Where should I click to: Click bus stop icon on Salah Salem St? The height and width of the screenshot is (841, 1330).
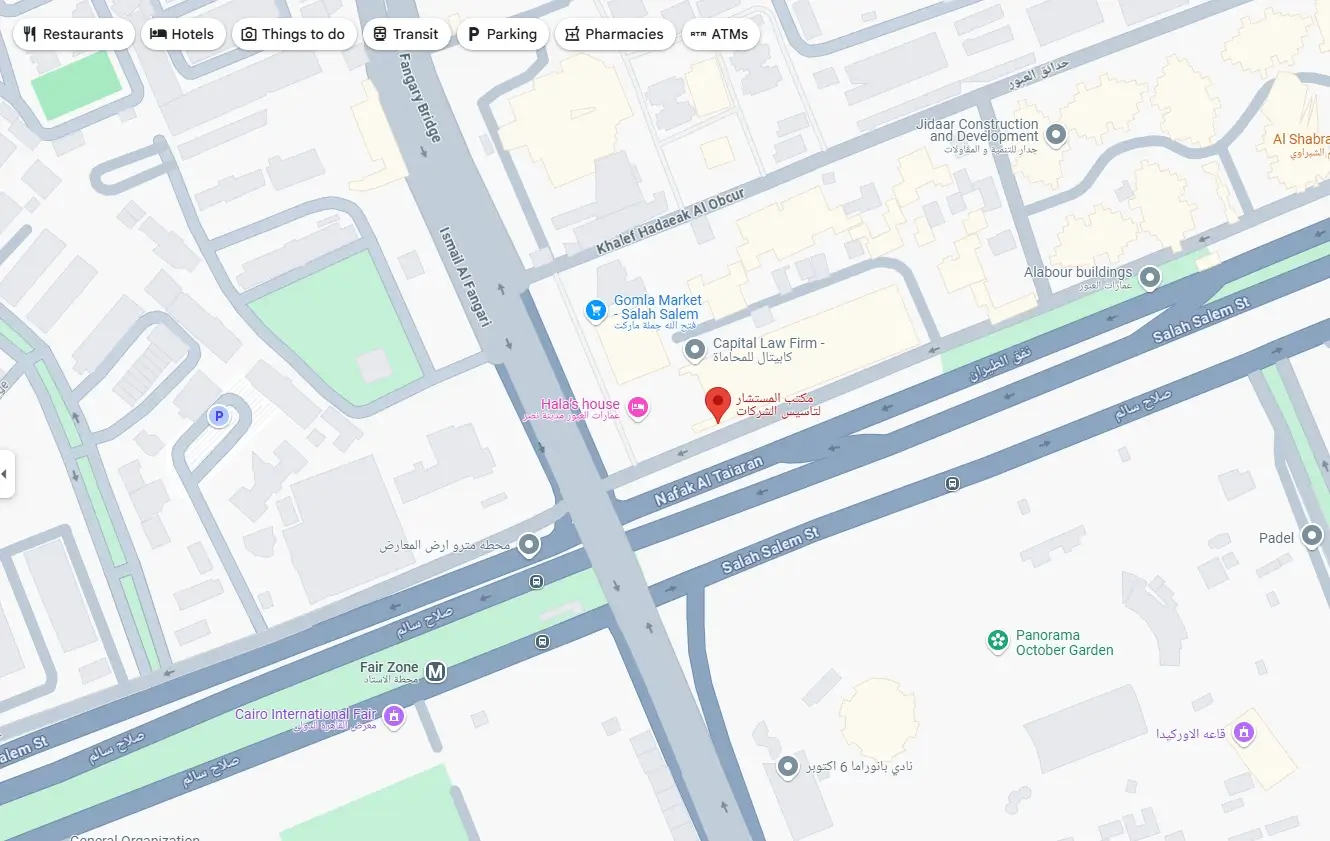pos(952,484)
